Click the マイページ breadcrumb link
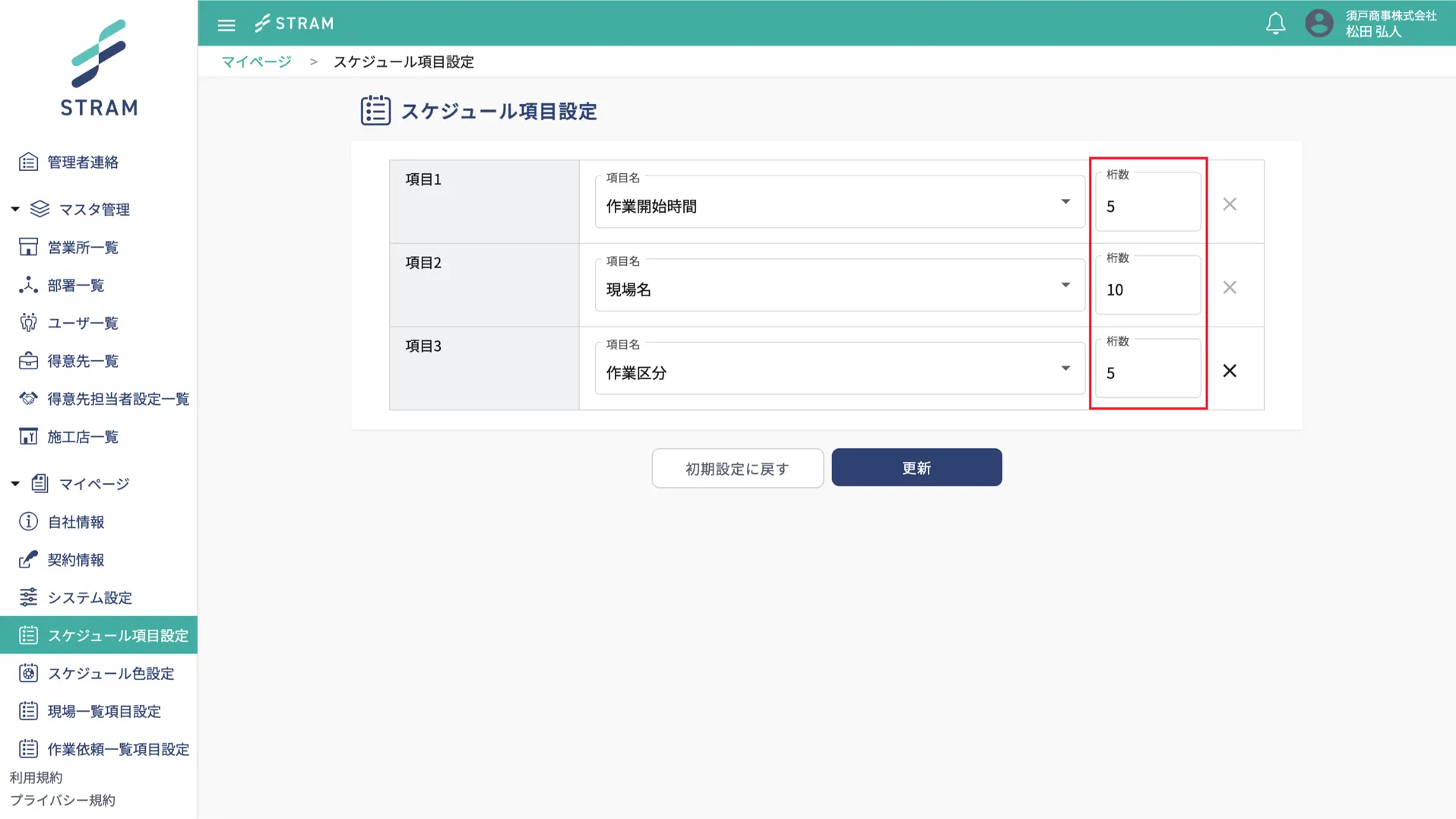This screenshot has width=1456, height=819. tap(256, 62)
